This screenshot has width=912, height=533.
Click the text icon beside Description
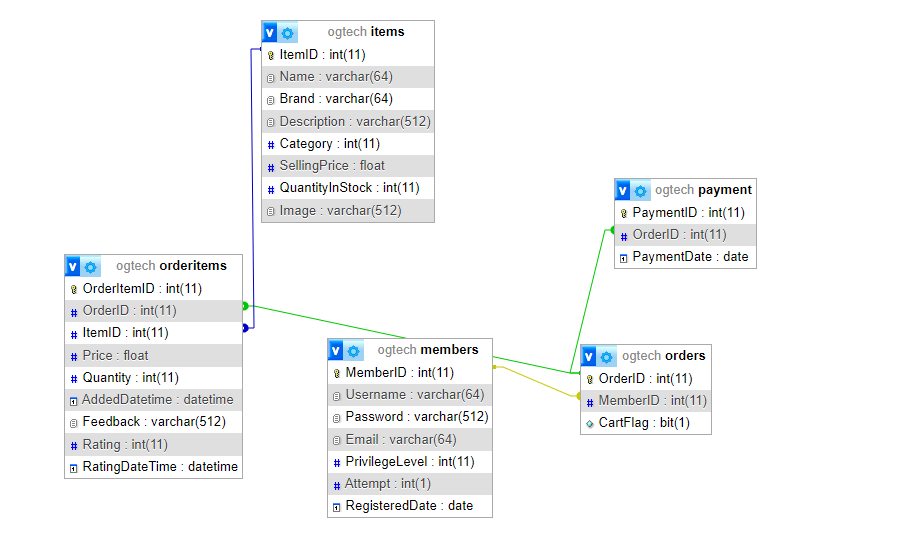(270, 123)
